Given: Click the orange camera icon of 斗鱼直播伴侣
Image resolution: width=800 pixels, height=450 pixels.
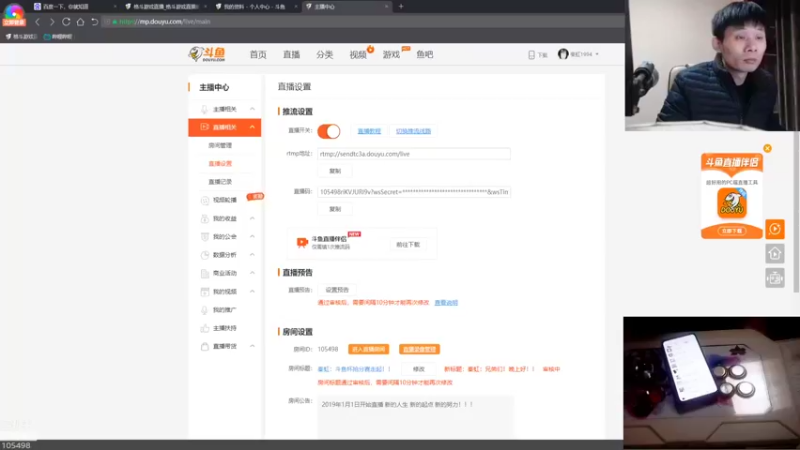Looking at the screenshot, I should click(x=302, y=242).
